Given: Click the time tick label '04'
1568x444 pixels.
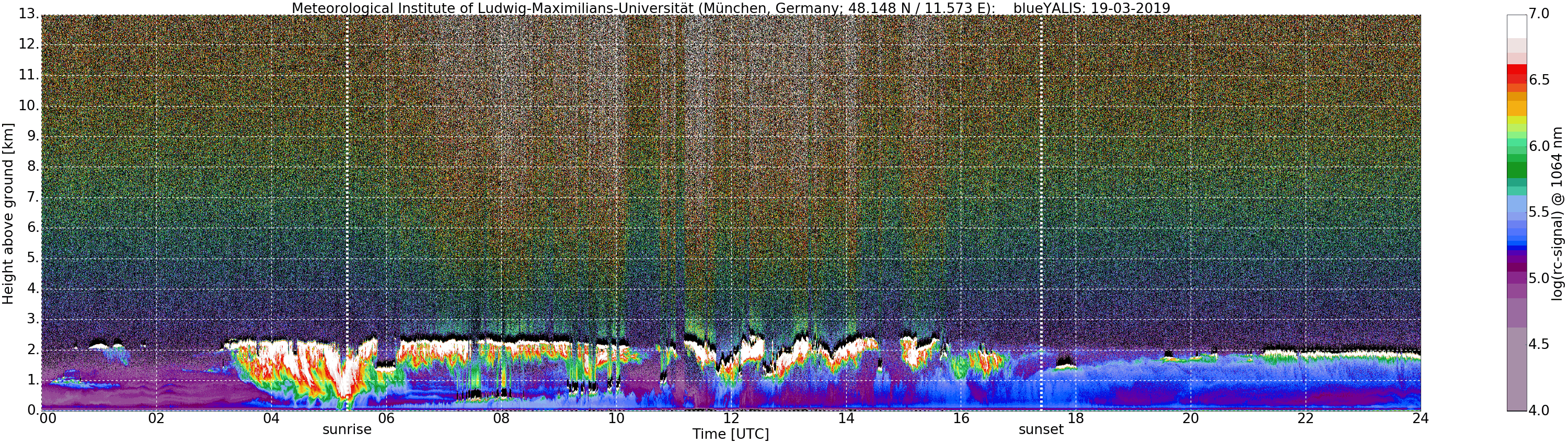Looking at the screenshot, I should tap(271, 418).
